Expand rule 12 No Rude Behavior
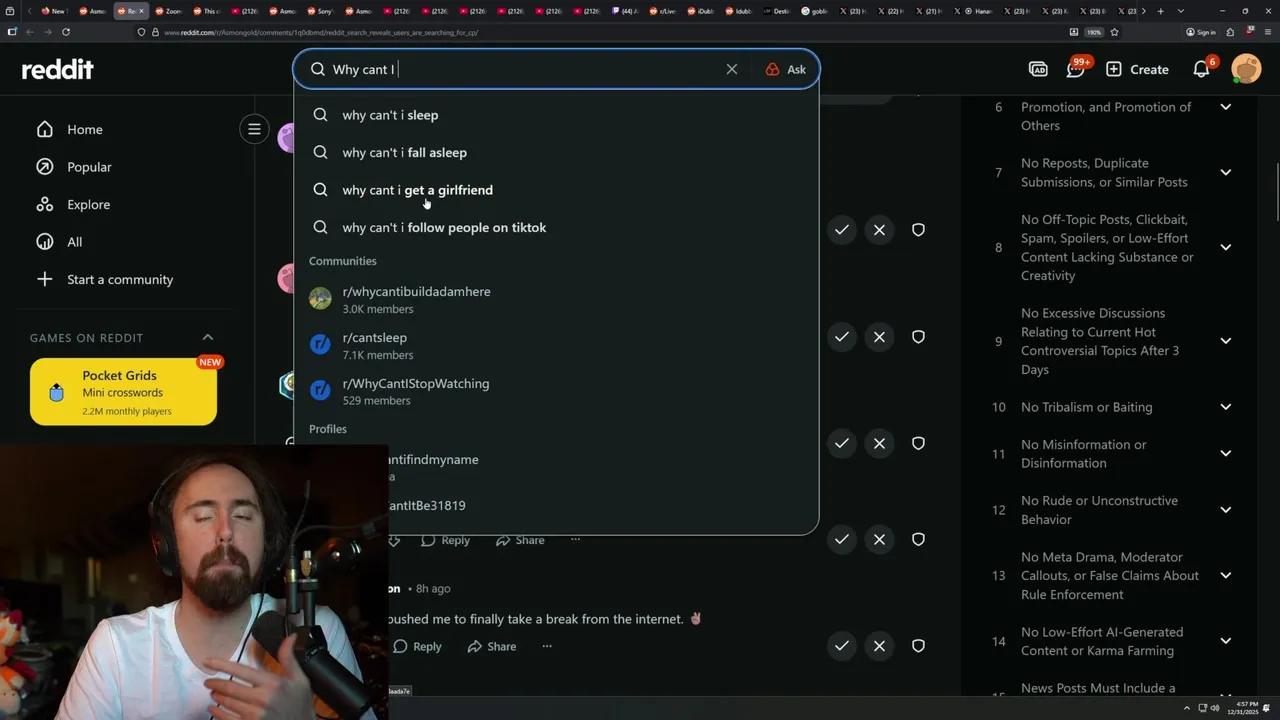Viewport: 1280px width, 720px height. pyautogui.click(x=1225, y=510)
